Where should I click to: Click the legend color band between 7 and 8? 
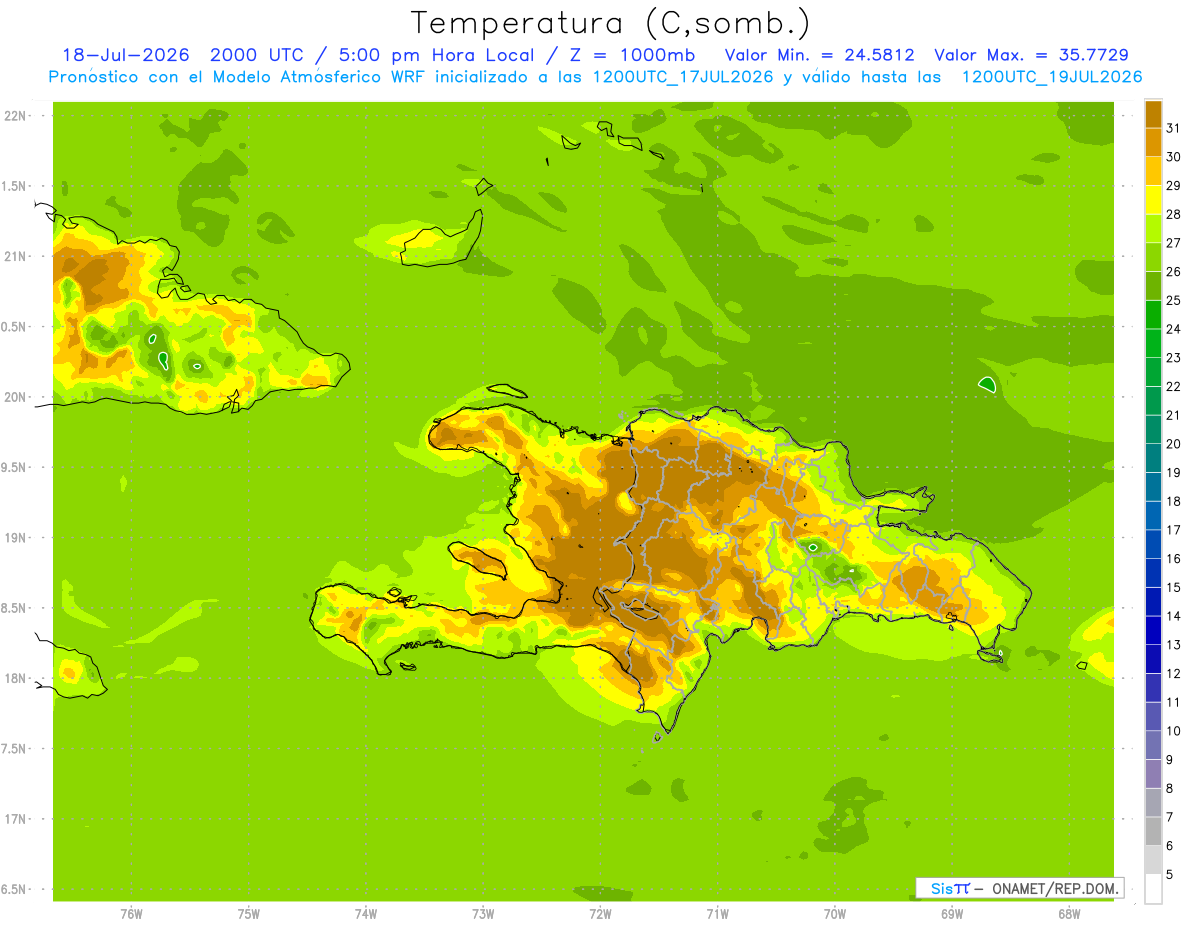(x=1153, y=803)
